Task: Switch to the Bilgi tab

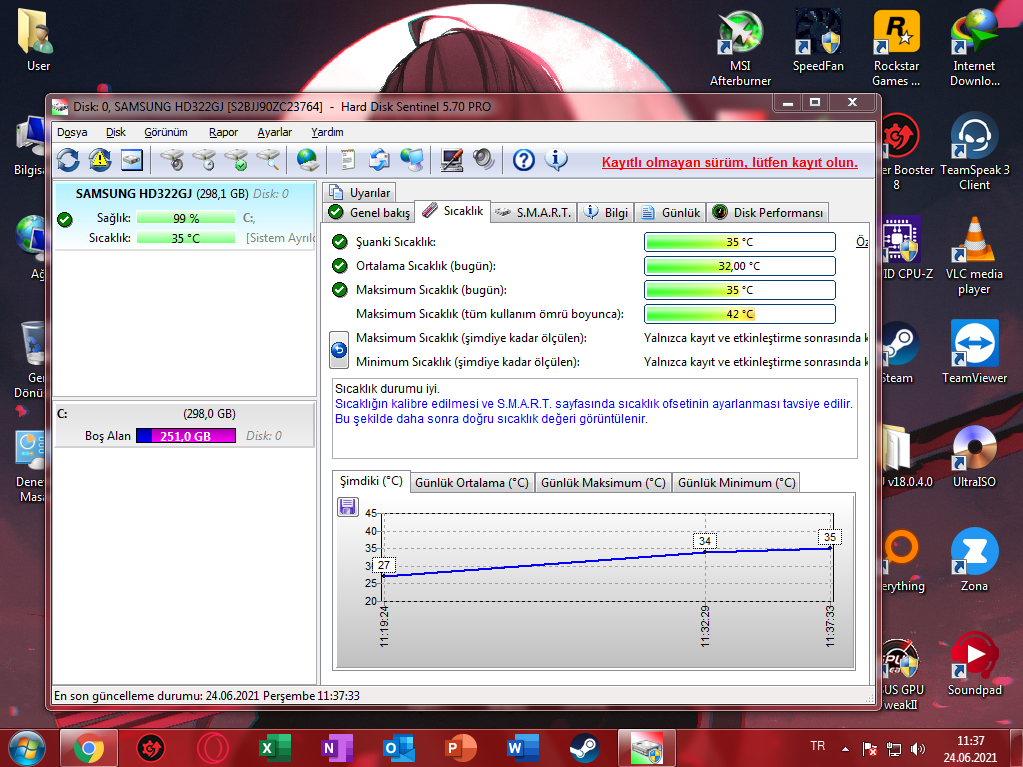Action: pos(606,213)
